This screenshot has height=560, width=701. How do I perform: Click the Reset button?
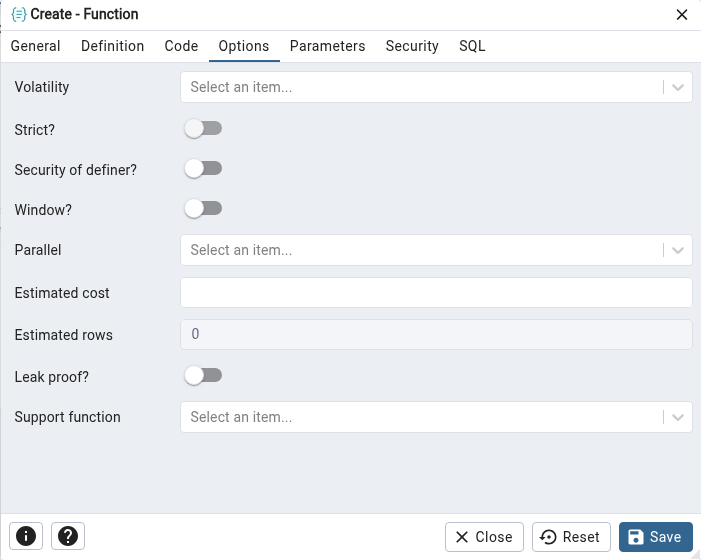571,537
